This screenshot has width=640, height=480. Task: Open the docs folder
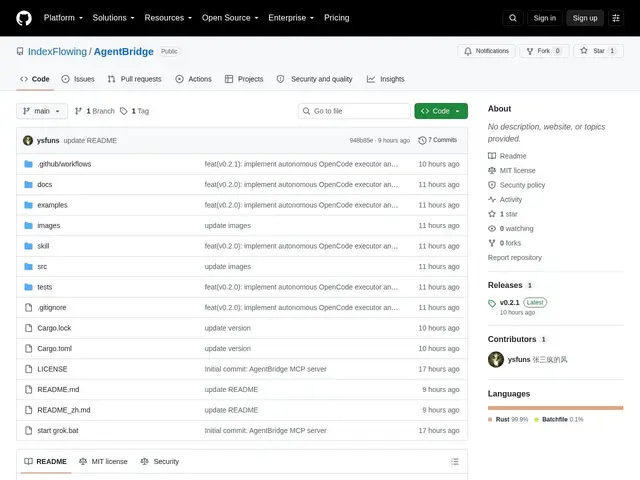[44, 184]
